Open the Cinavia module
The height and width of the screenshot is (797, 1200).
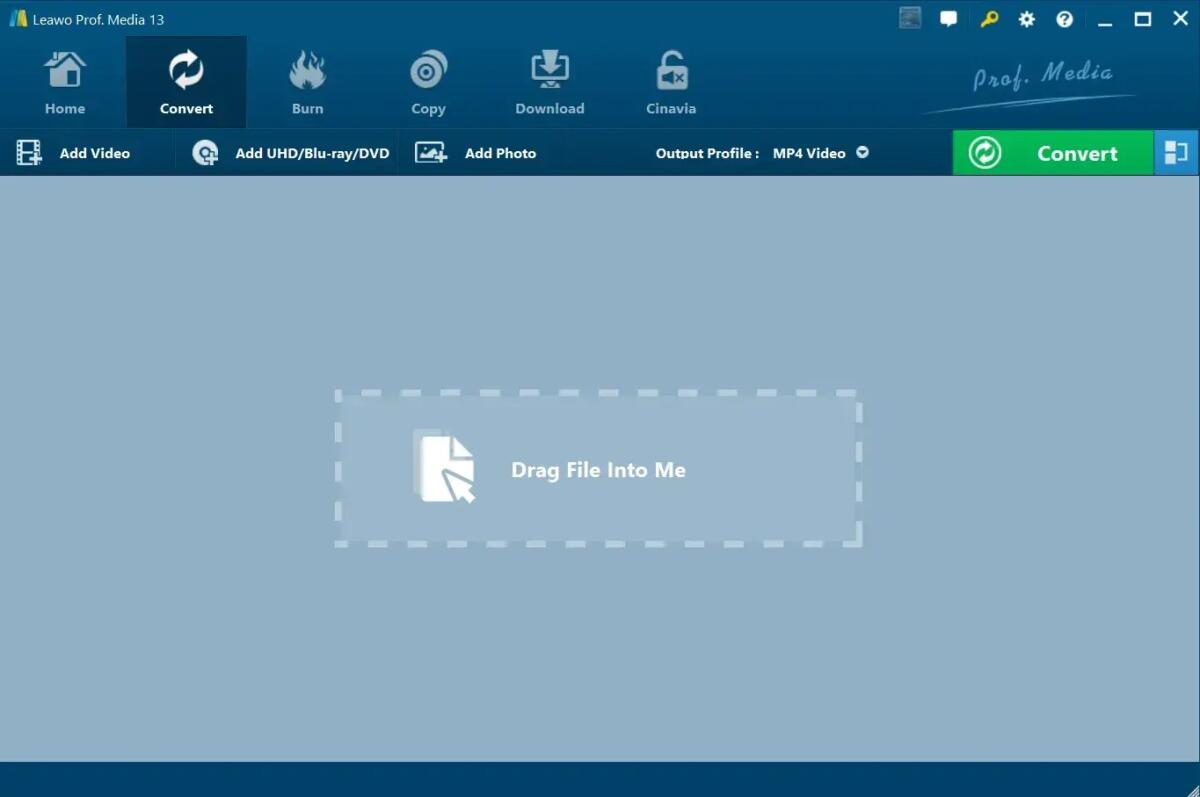pos(670,80)
